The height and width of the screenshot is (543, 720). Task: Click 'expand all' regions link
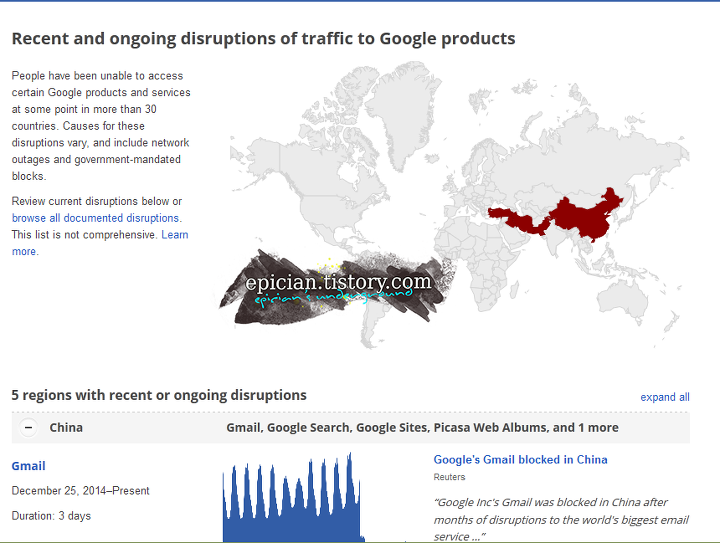pyautogui.click(x=665, y=397)
